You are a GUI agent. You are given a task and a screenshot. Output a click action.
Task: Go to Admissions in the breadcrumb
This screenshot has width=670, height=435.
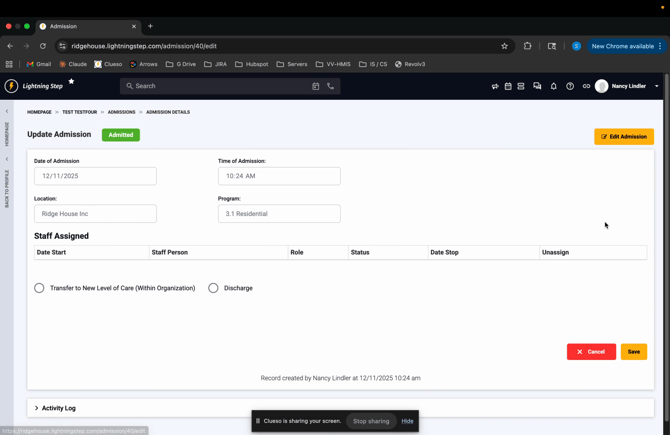(121, 112)
